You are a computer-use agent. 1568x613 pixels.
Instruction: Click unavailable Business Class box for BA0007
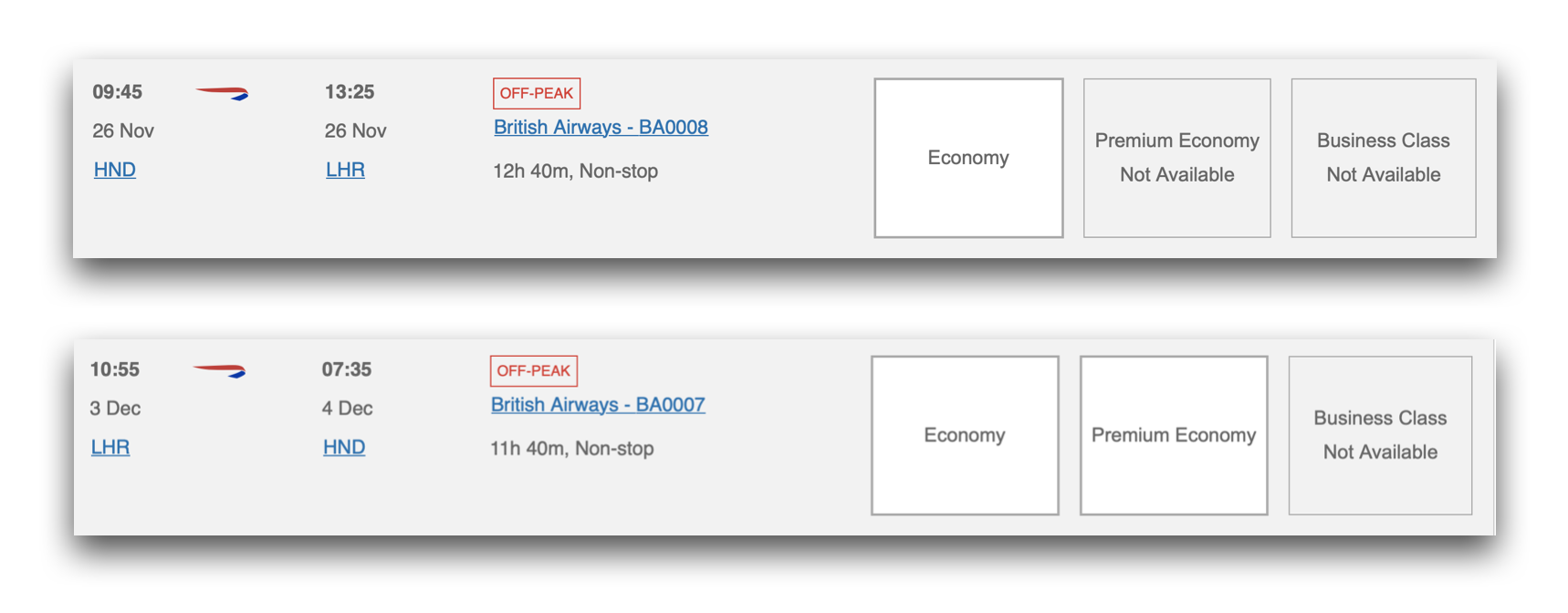[x=1380, y=435]
